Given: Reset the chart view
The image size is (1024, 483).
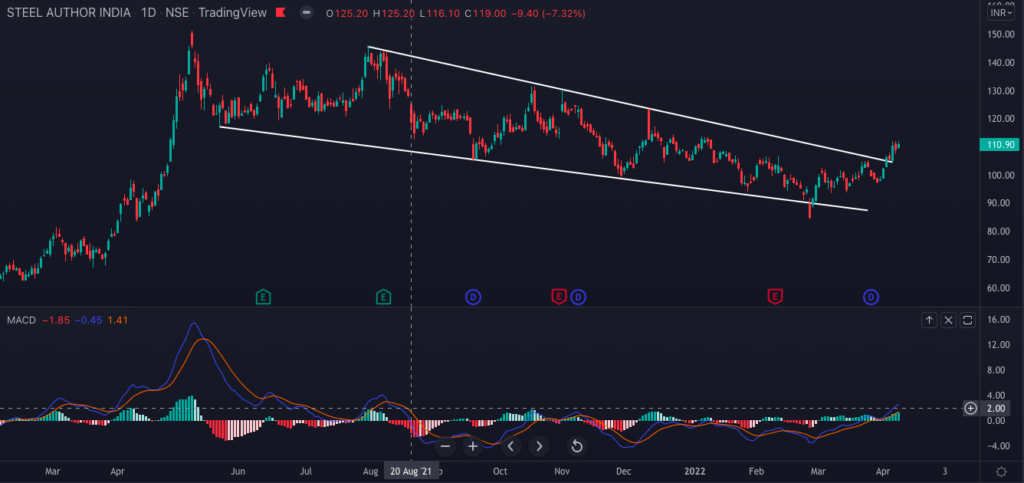Looking at the screenshot, I should pos(577,446).
